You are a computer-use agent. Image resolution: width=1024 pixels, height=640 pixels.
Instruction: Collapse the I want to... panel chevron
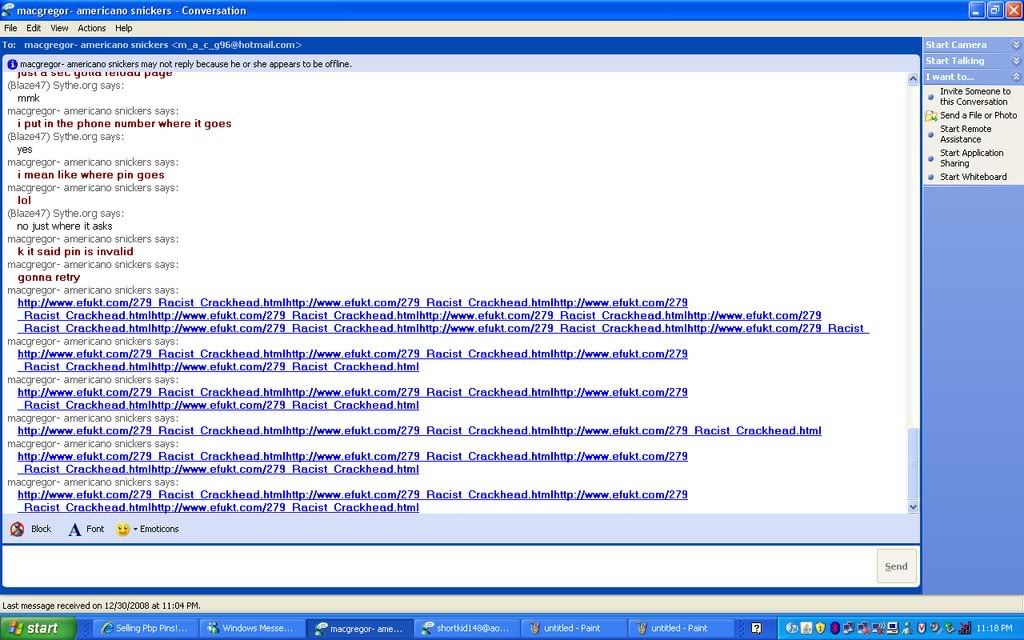click(1016, 77)
